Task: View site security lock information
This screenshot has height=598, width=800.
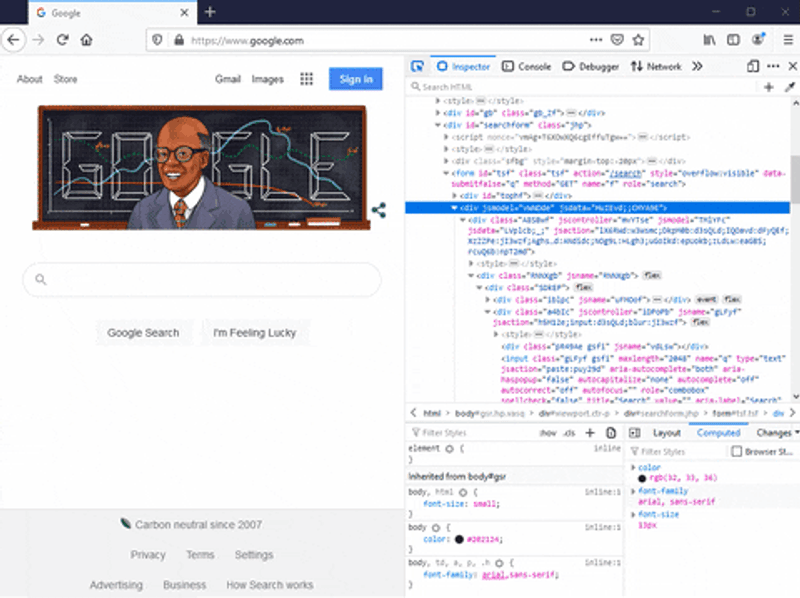Action: (x=179, y=40)
